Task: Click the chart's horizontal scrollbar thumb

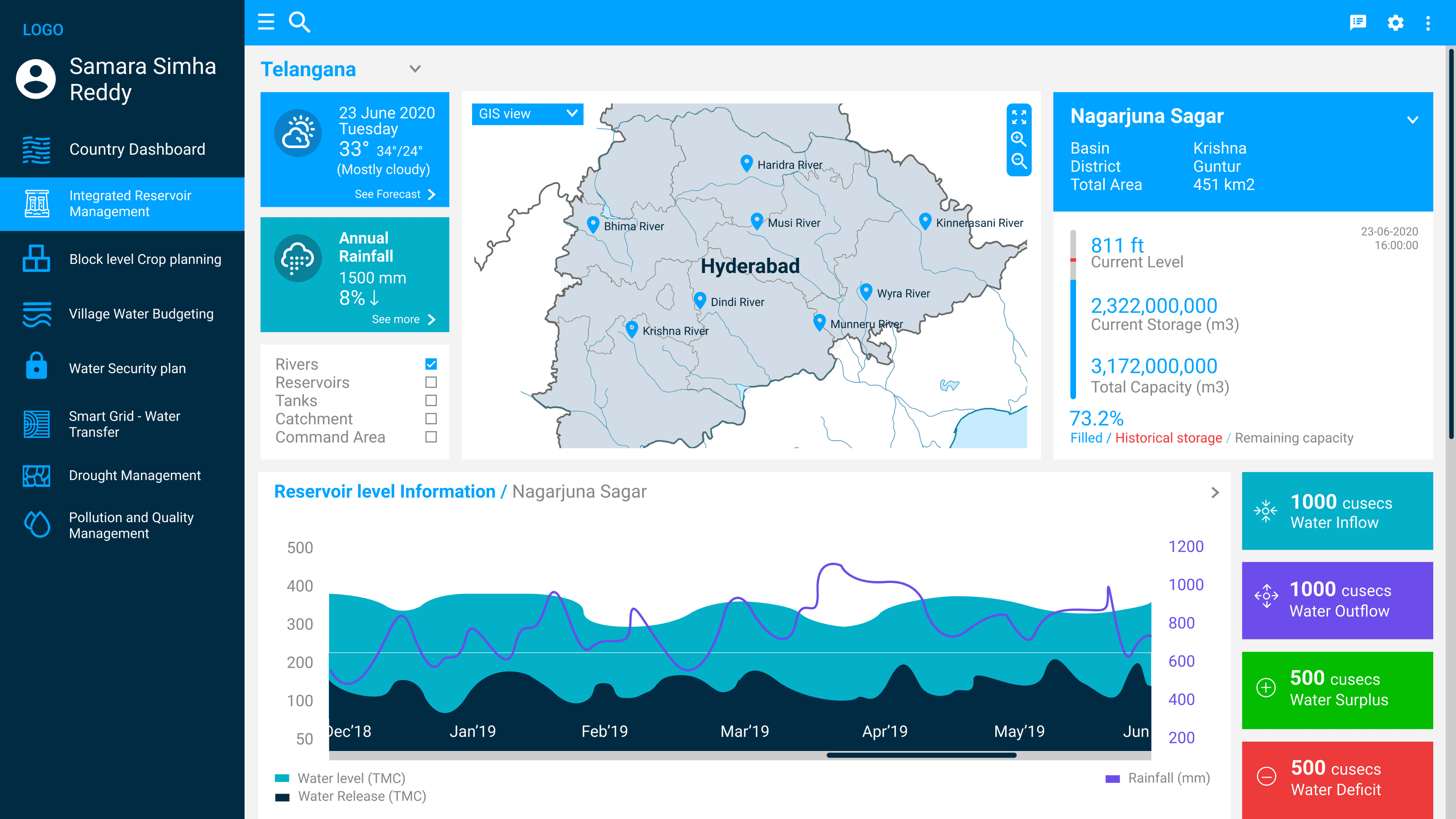Action: (921, 755)
